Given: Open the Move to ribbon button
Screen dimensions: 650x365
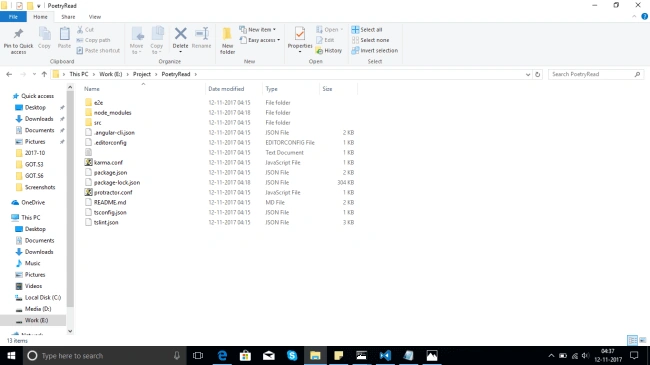Looking at the screenshot, I should (136, 40).
